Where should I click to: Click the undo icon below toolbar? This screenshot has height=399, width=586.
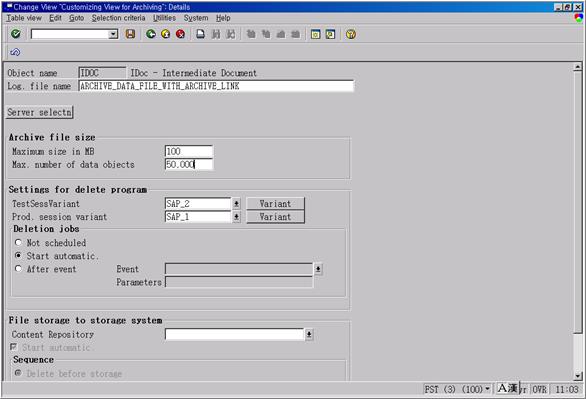tap(15, 52)
